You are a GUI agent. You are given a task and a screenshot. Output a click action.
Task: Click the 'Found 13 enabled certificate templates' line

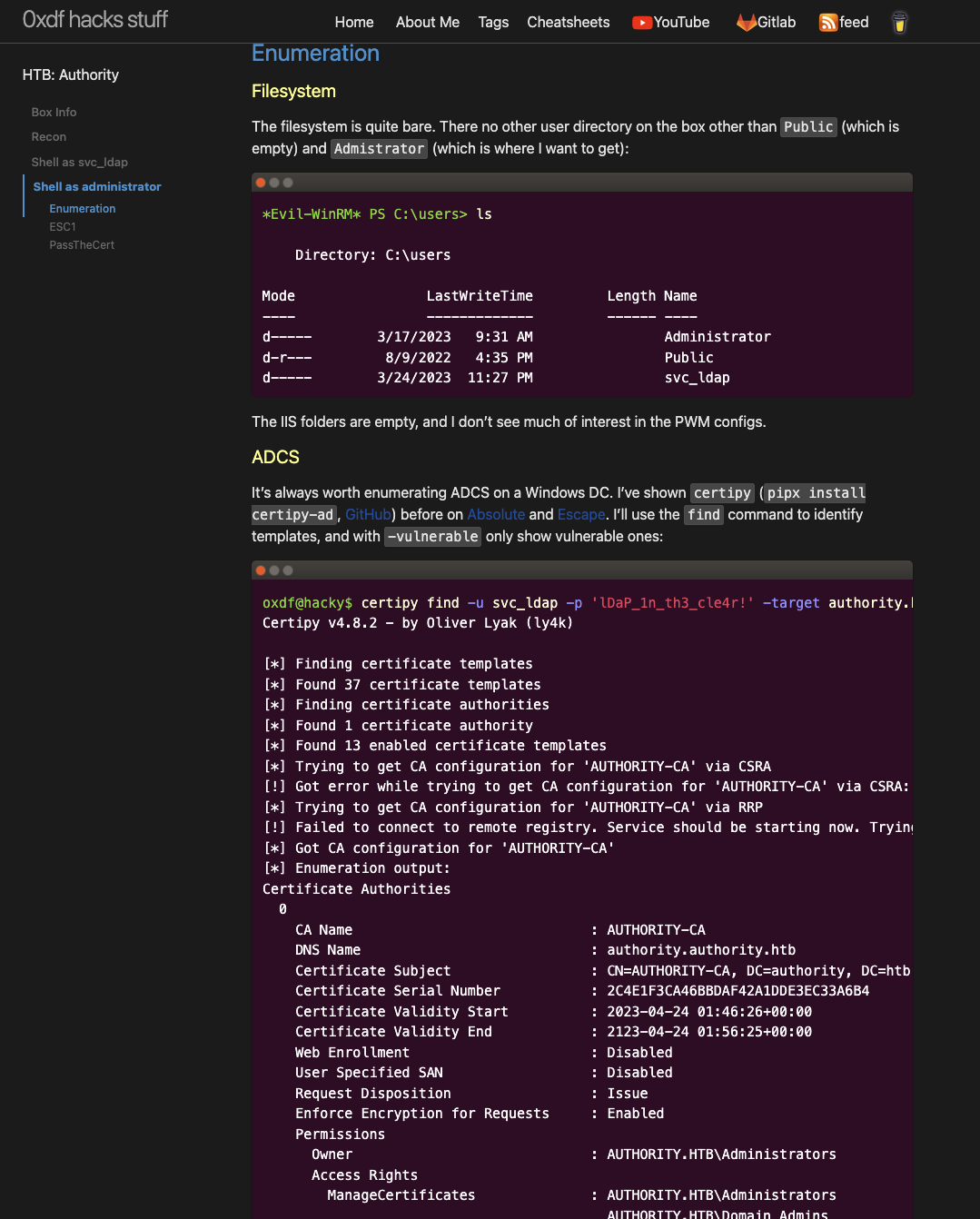tap(434, 746)
